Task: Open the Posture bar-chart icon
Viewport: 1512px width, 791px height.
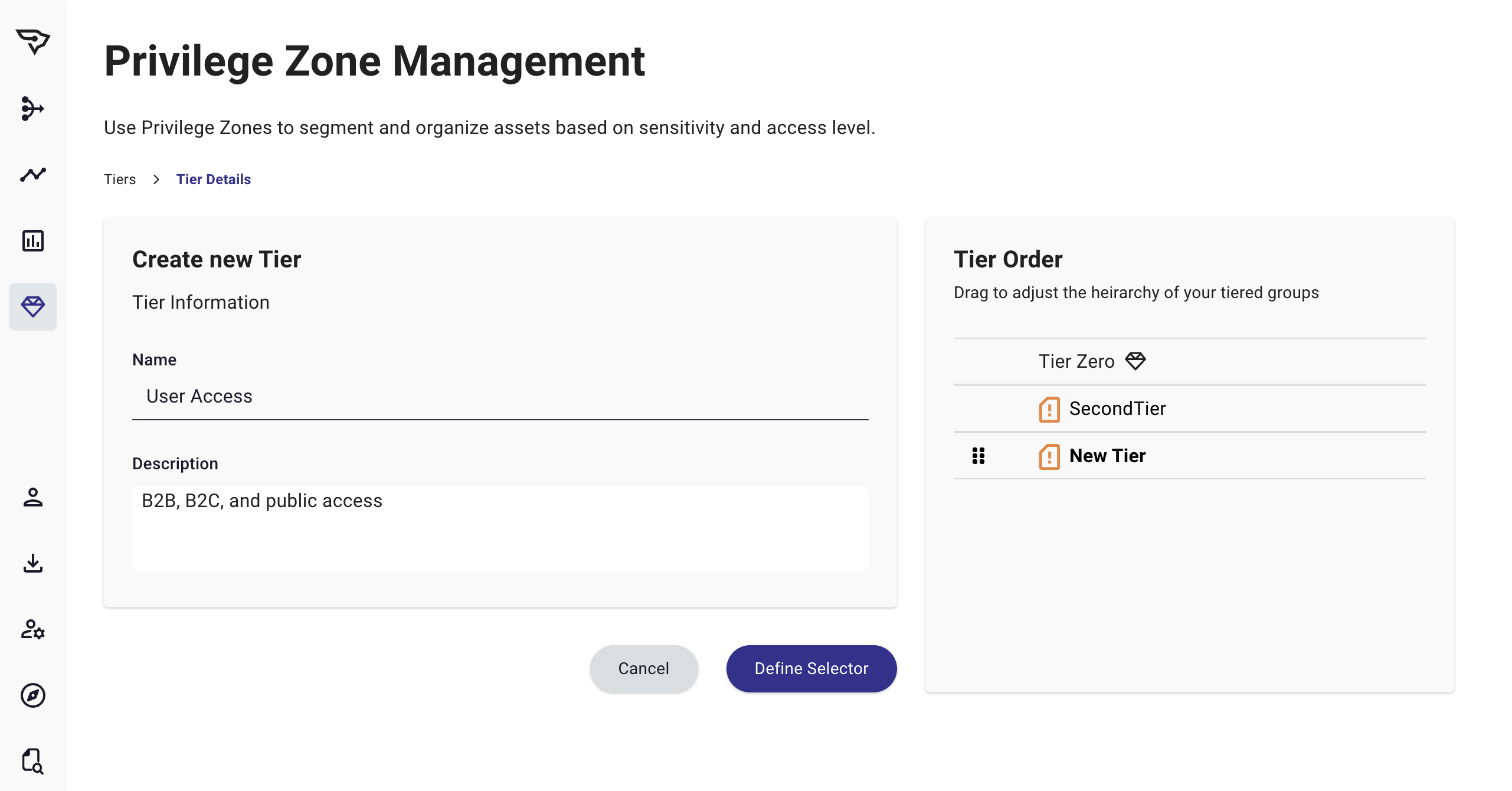Action: point(33,241)
